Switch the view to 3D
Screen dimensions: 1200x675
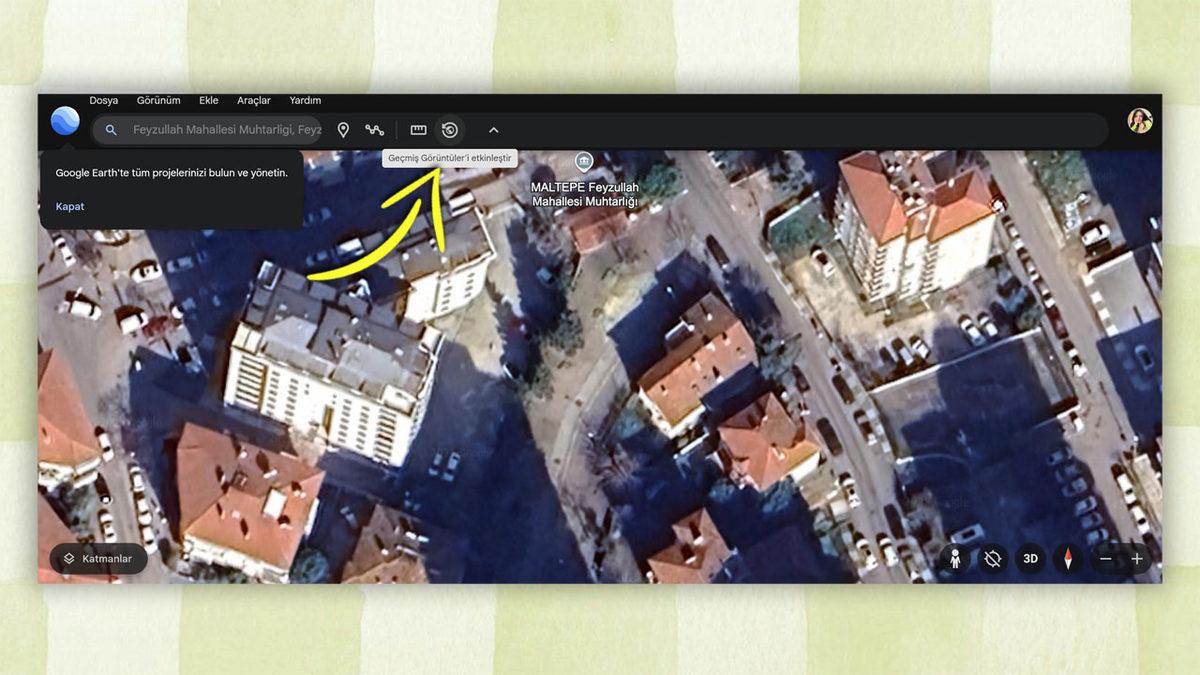(x=1029, y=559)
